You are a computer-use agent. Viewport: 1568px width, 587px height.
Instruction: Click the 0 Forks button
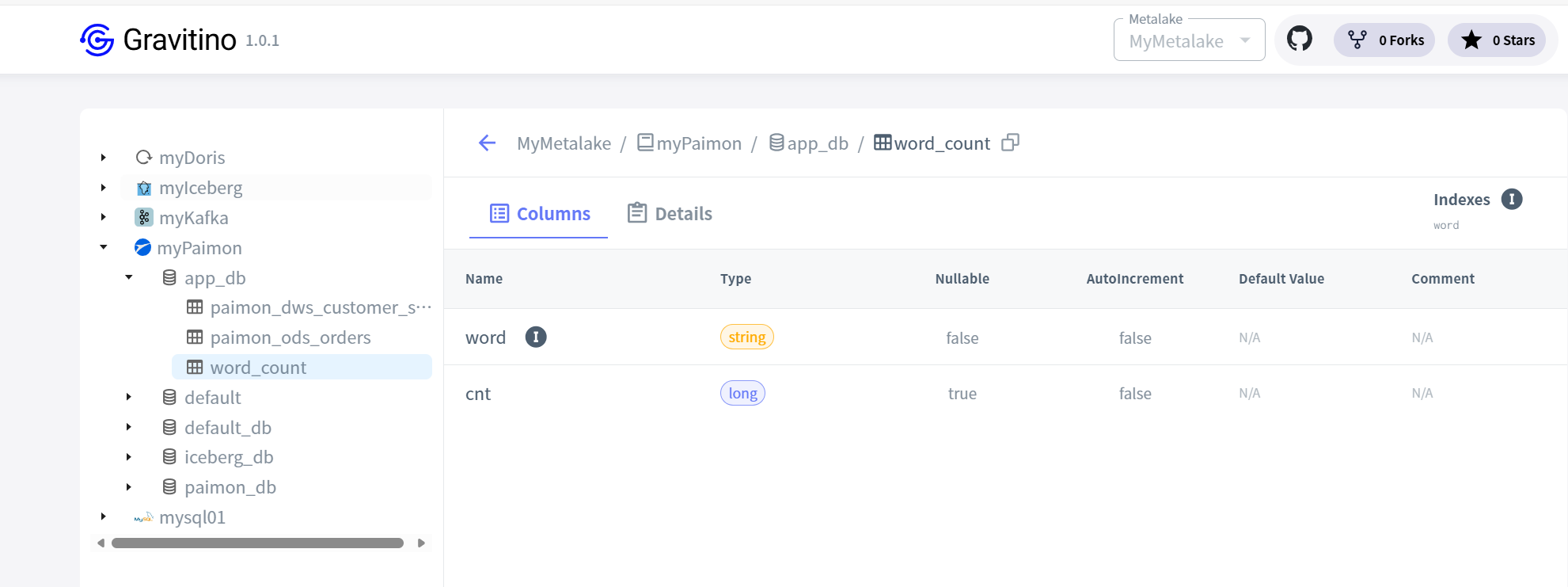[x=1384, y=40]
